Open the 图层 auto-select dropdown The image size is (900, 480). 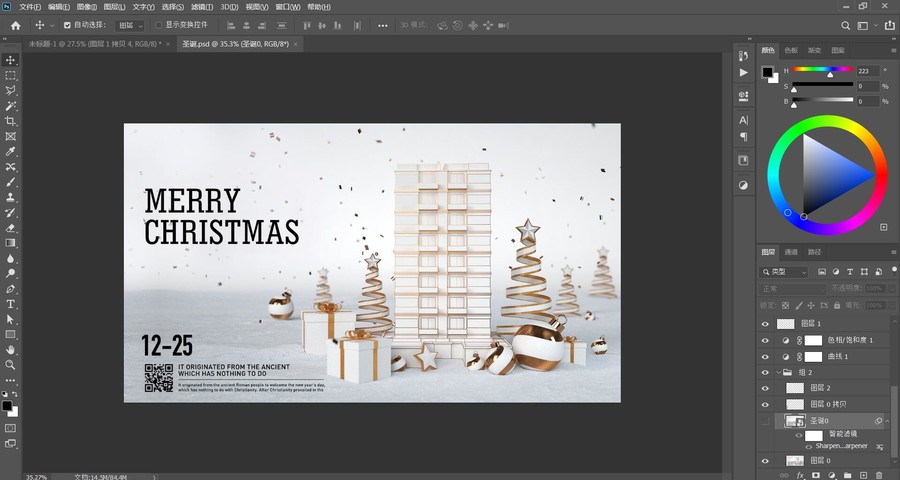pyautogui.click(x=130, y=25)
